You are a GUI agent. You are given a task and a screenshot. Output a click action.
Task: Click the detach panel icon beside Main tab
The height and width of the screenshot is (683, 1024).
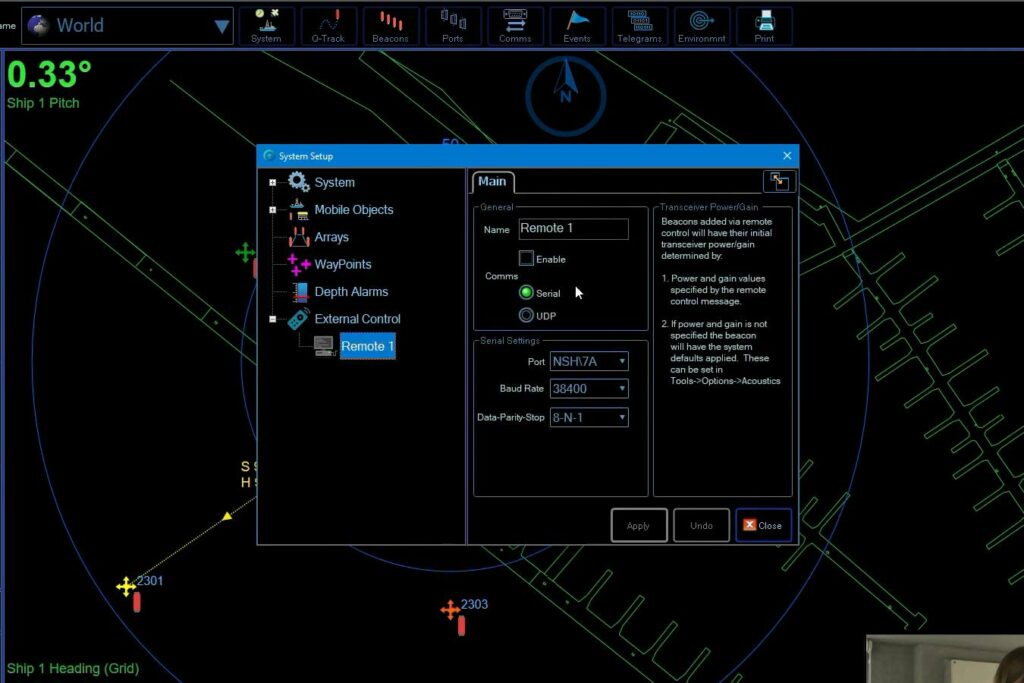point(778,182)
